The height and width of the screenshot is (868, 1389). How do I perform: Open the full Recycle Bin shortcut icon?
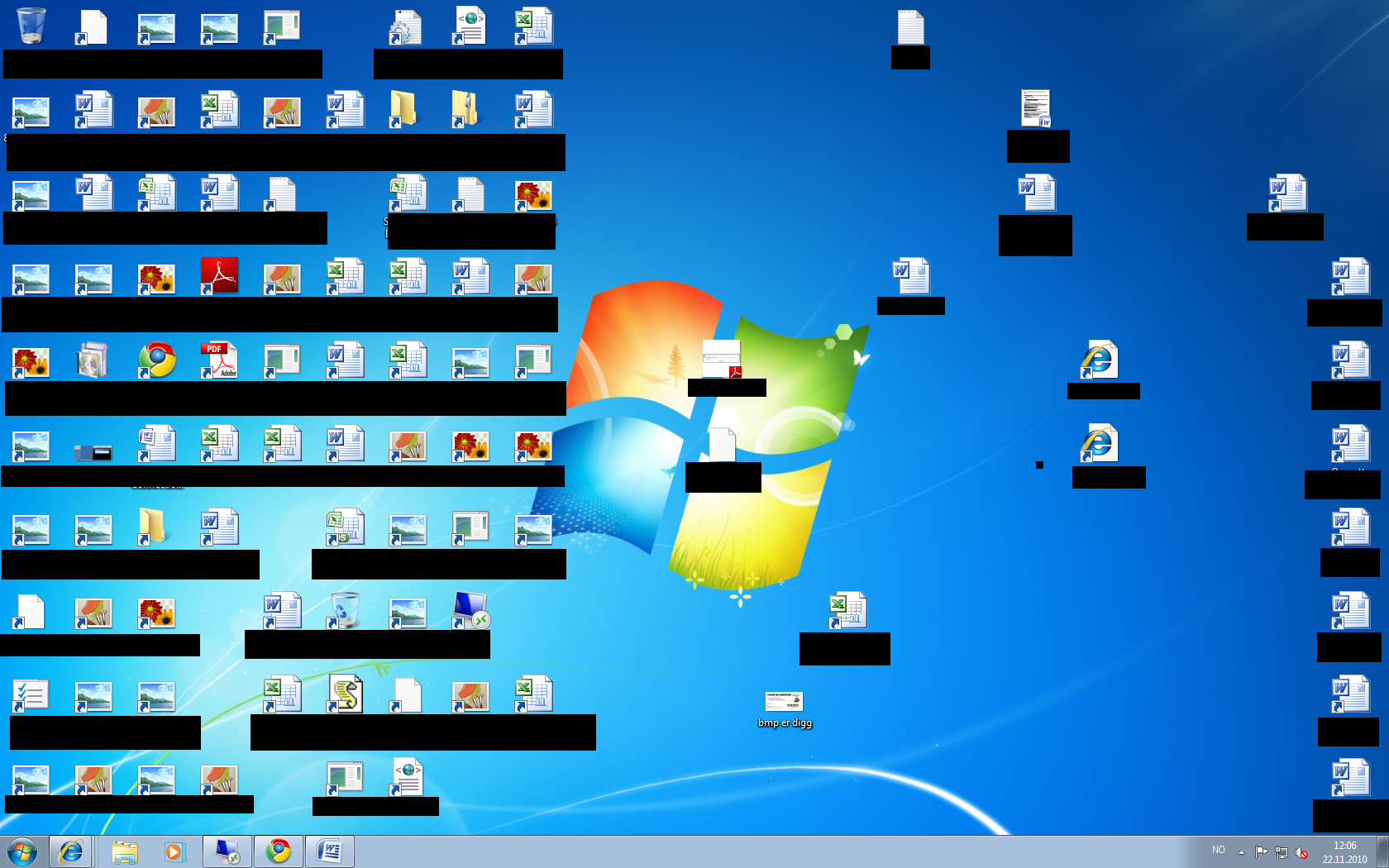343,610
